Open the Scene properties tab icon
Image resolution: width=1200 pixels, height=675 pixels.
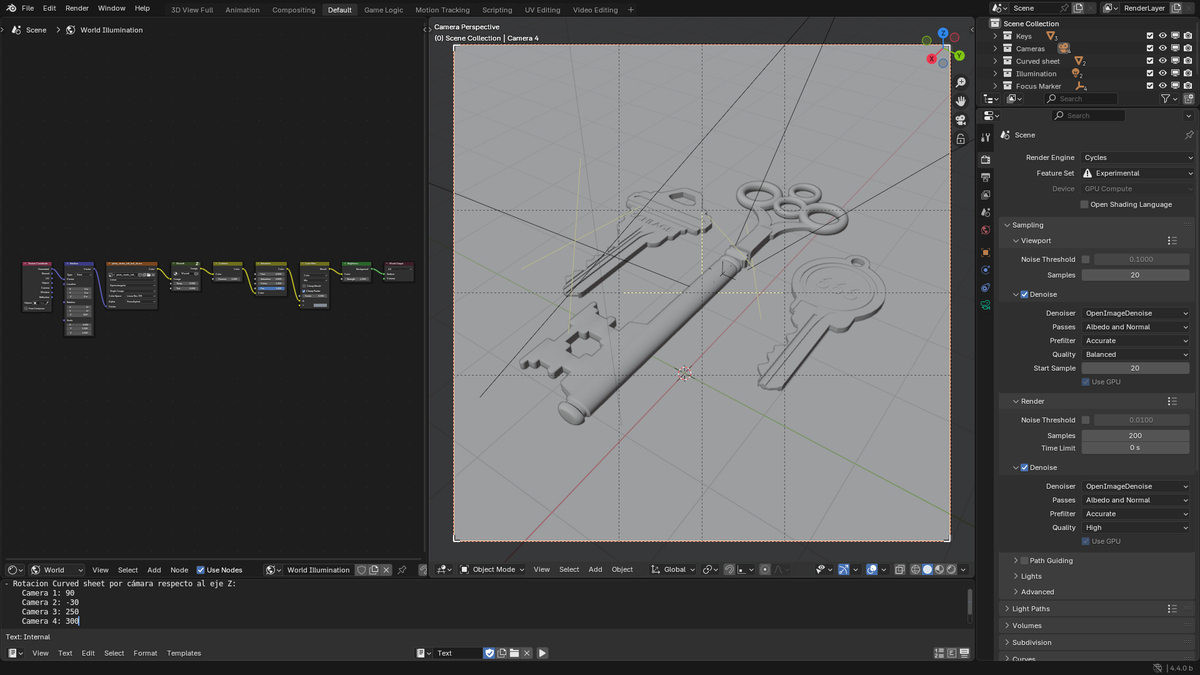pos(986,213)
